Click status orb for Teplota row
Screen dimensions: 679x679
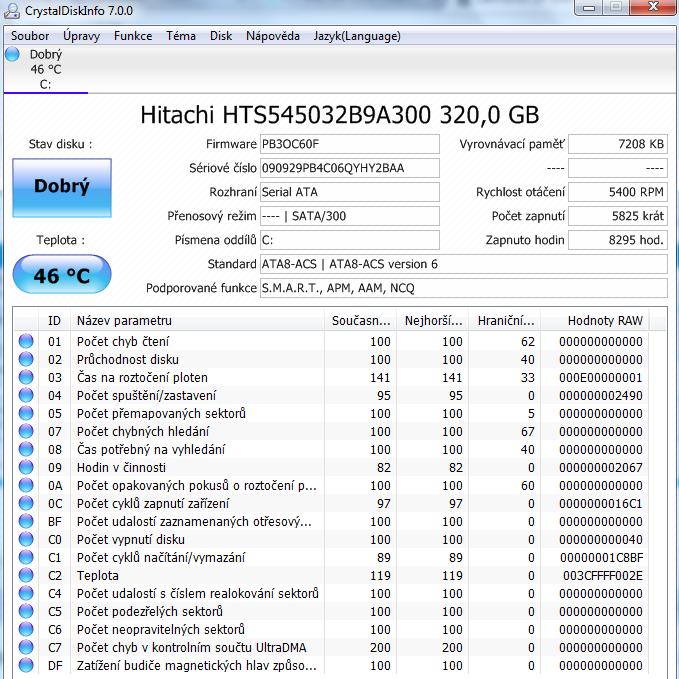point(26,575)
